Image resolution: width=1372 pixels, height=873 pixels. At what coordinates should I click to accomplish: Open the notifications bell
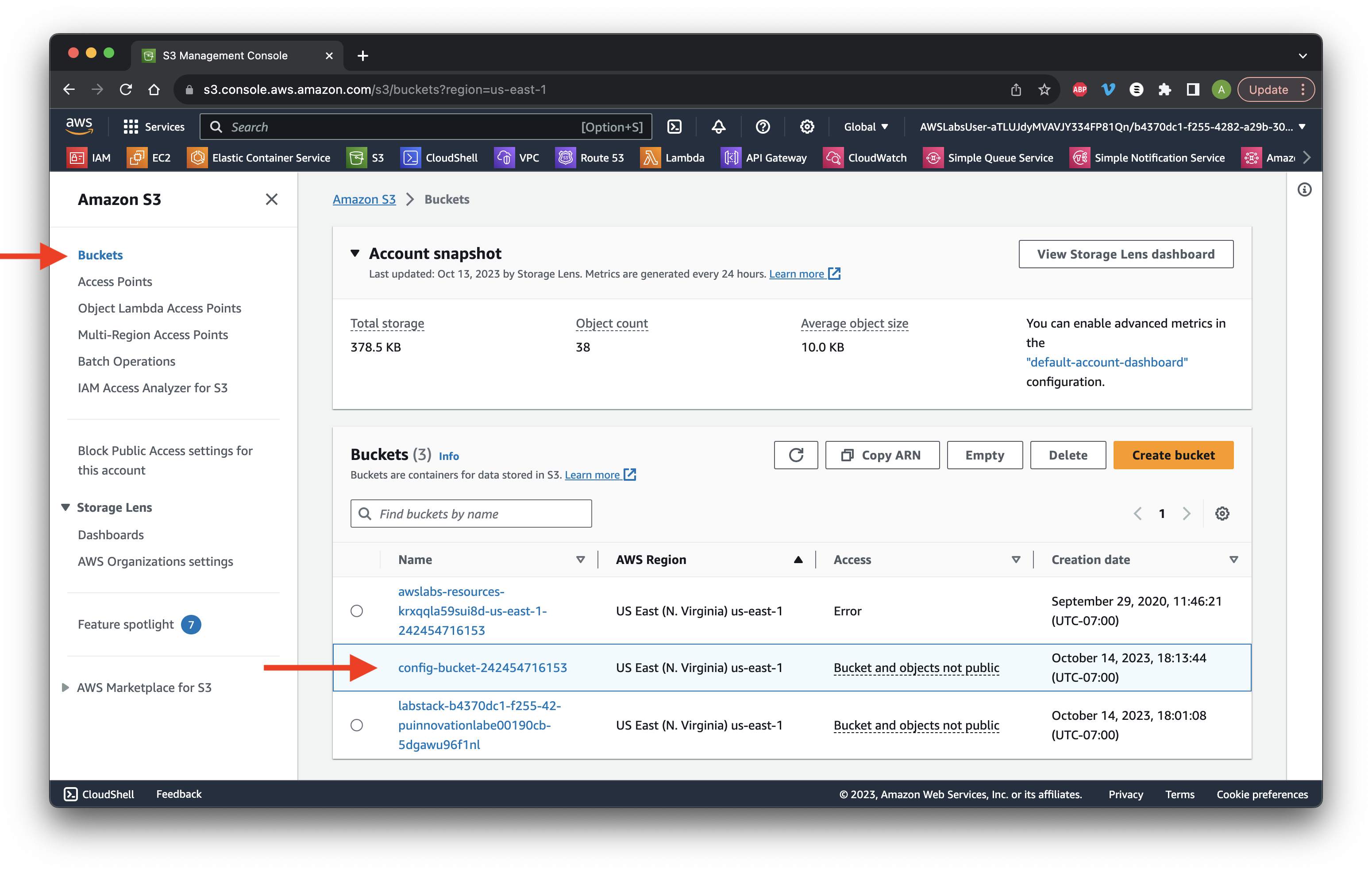[x=718, y=127]
